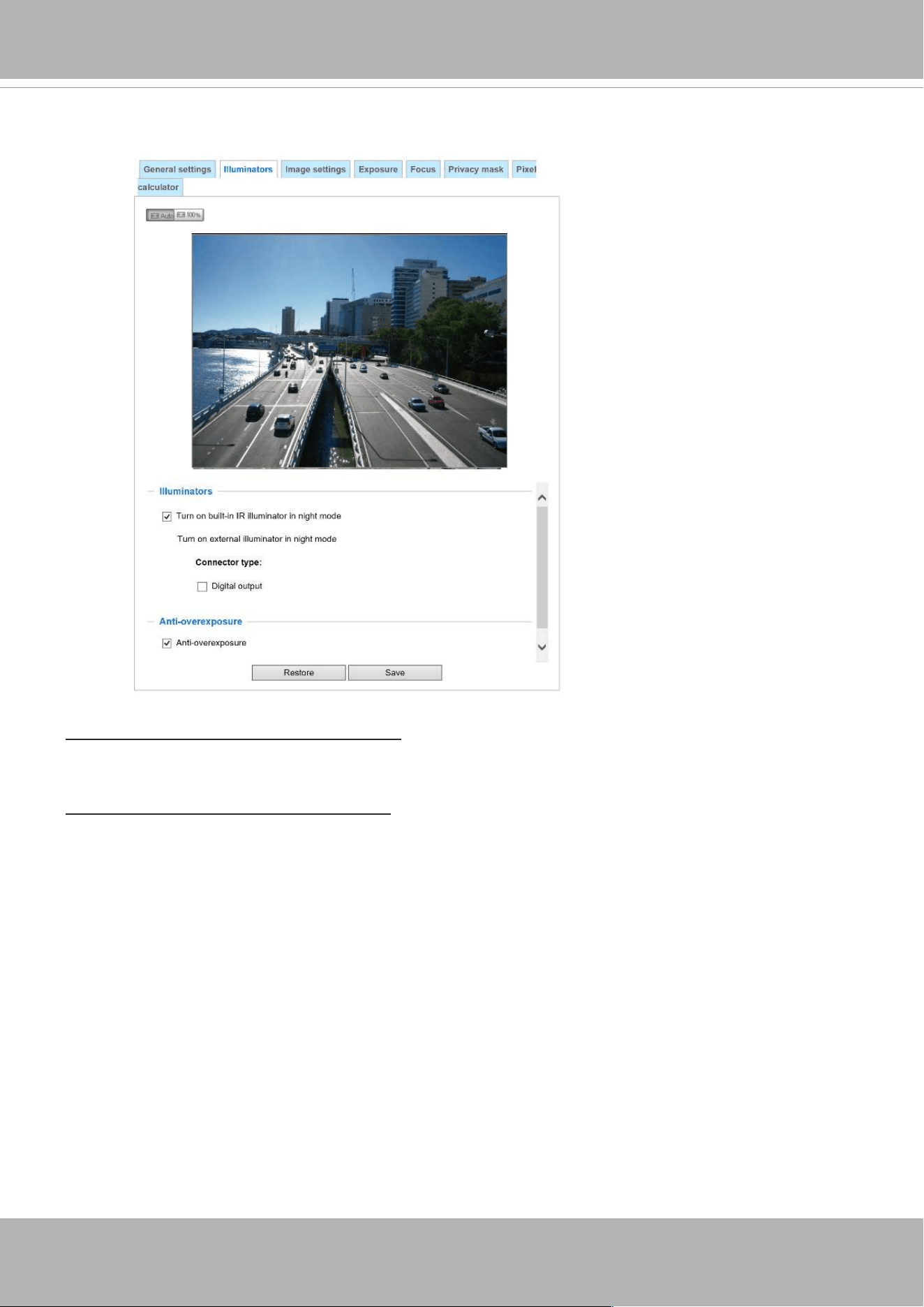Select the 100% view size icon
This screenshot has height=1307, width=924.
point(189,215)
